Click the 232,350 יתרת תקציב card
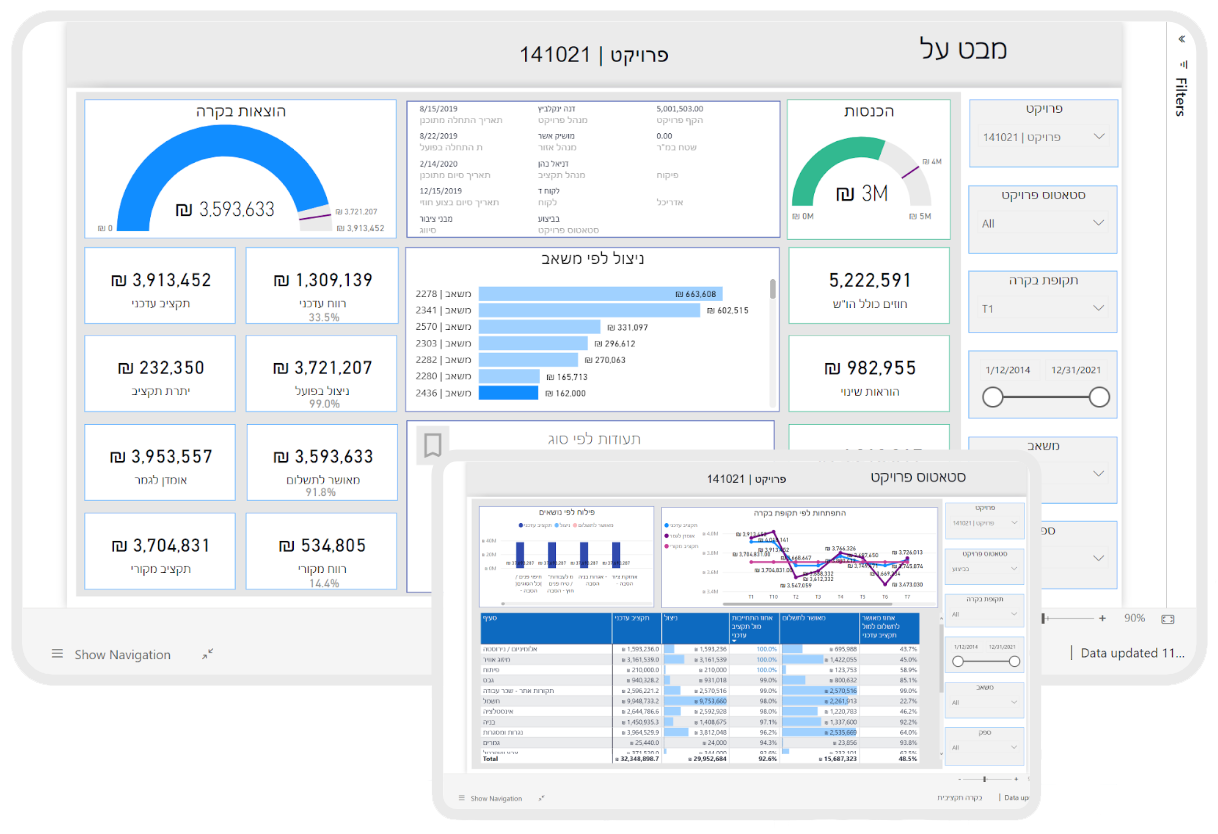1218x834 pixels. 160,373
